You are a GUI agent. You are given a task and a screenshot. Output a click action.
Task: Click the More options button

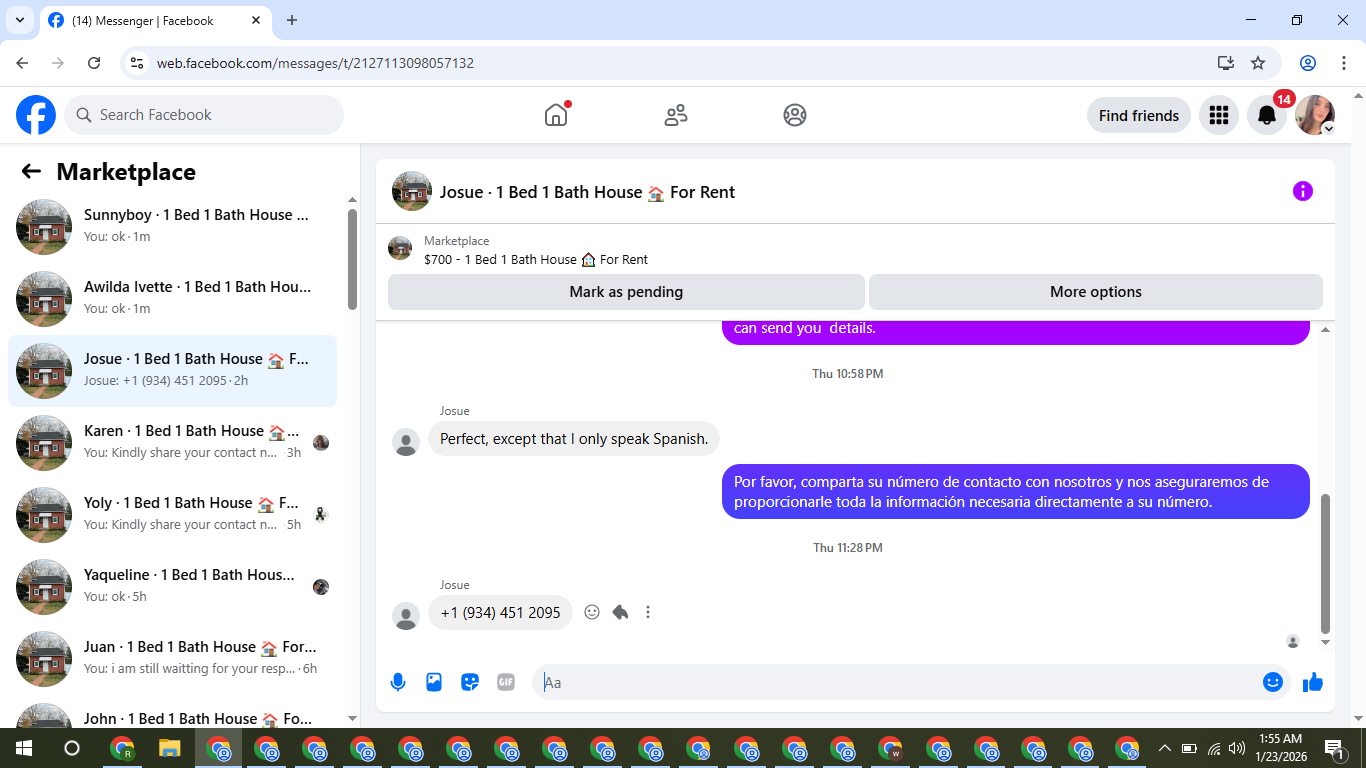coord(1096,292)
